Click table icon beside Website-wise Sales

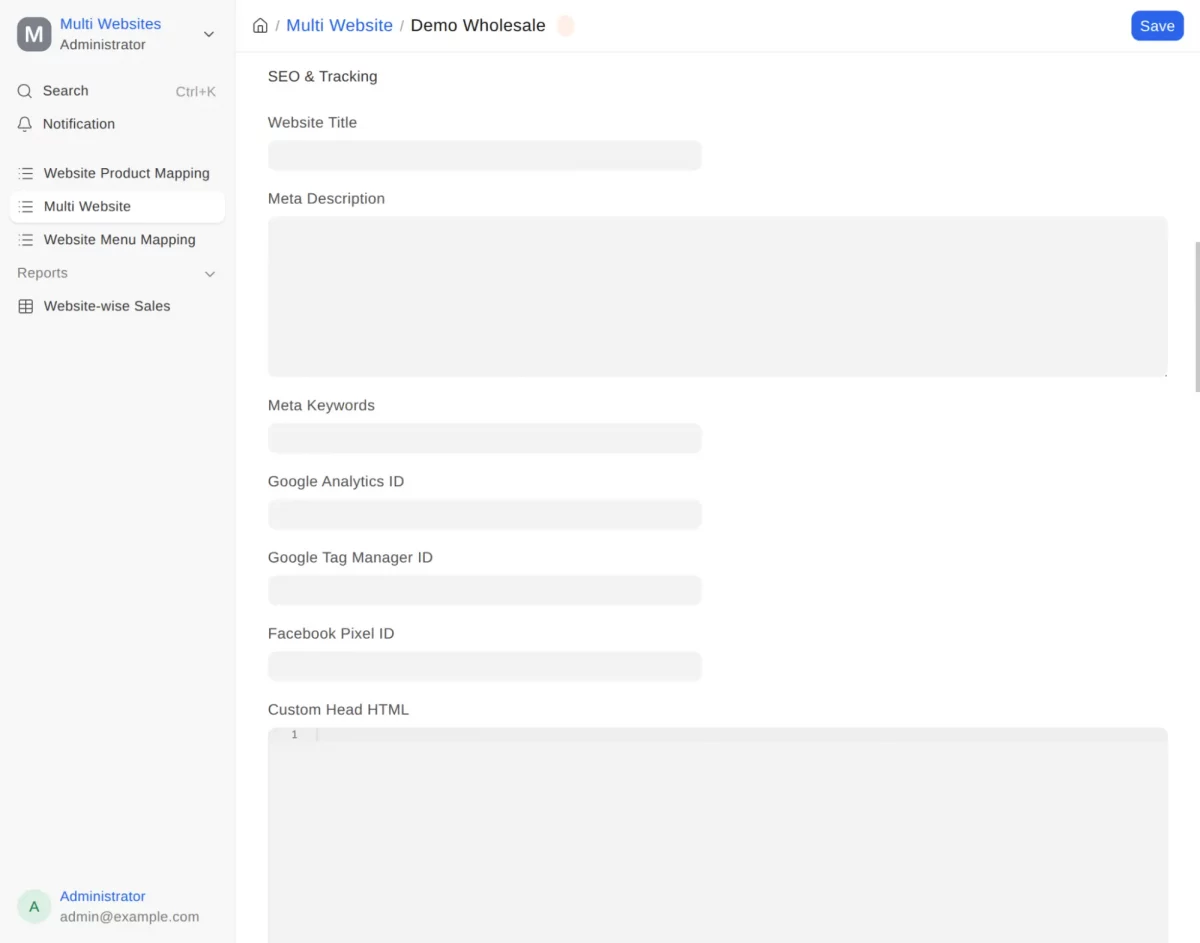click(26, 306)
